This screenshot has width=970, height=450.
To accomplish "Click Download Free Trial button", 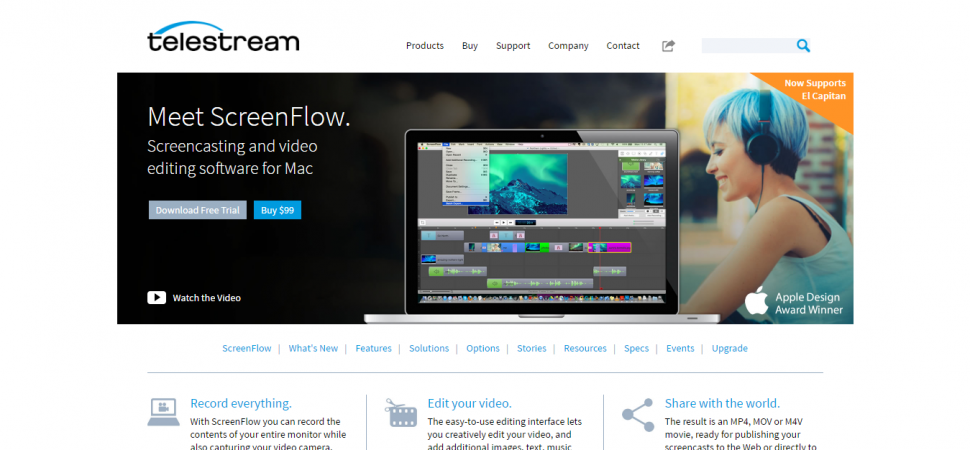I will pos(197,210).
